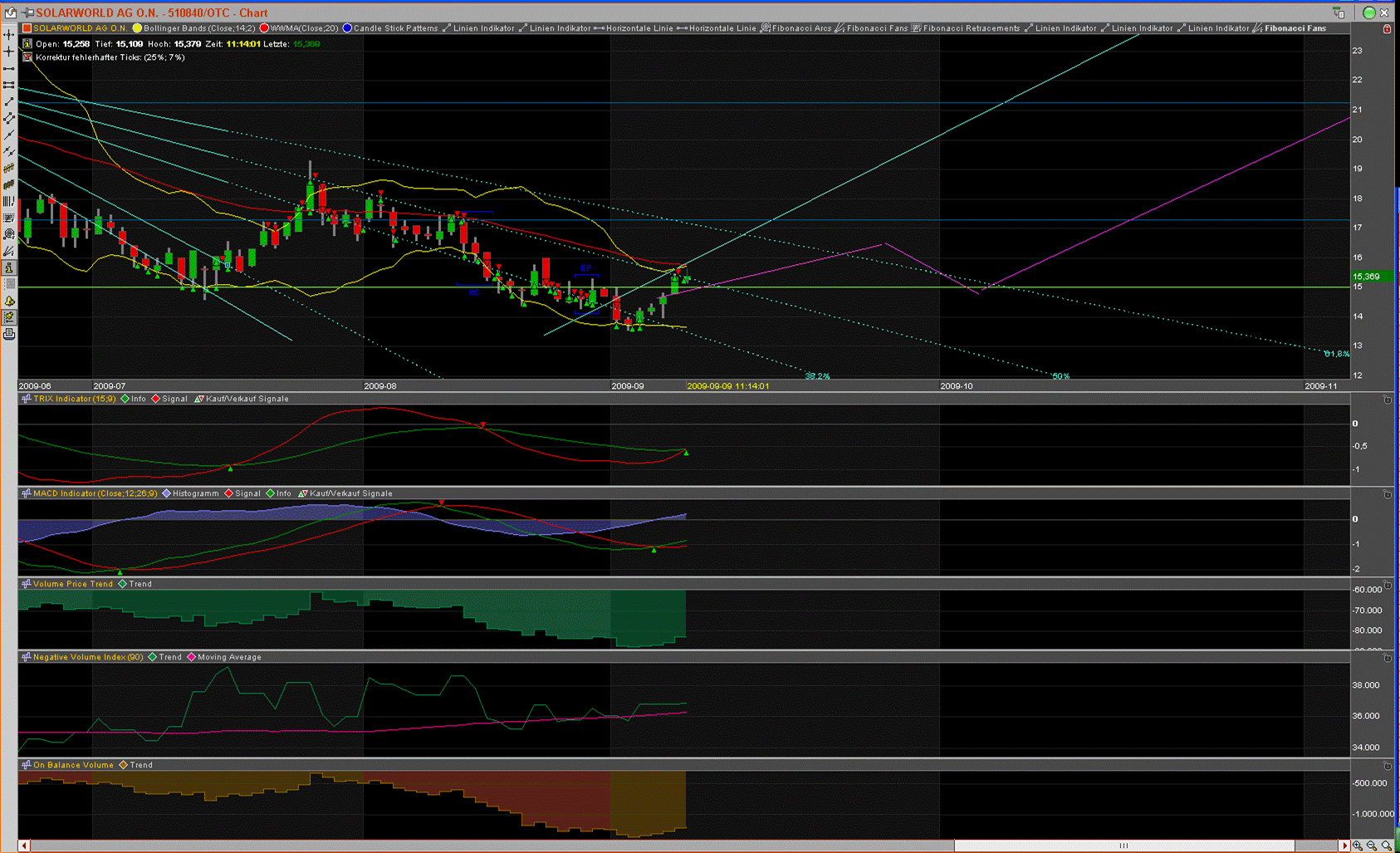Click the current price label 15,369 on axis
Viewport: 1400px width, 853px height.
coord(1371,277)
